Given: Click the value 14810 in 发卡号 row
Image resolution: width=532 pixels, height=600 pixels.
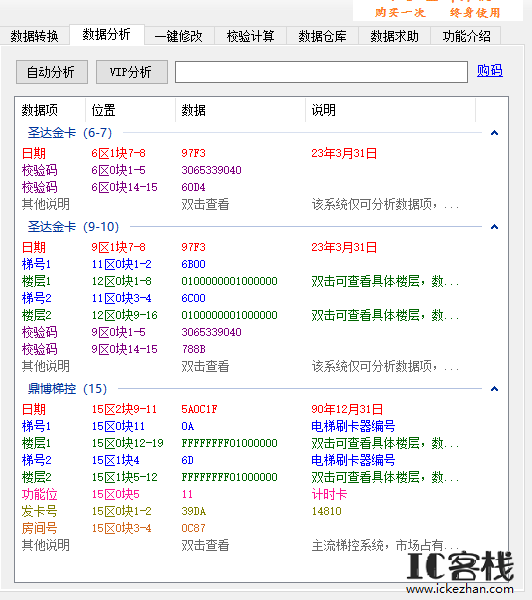Looking at the screenshot, I should click(326, 511).
